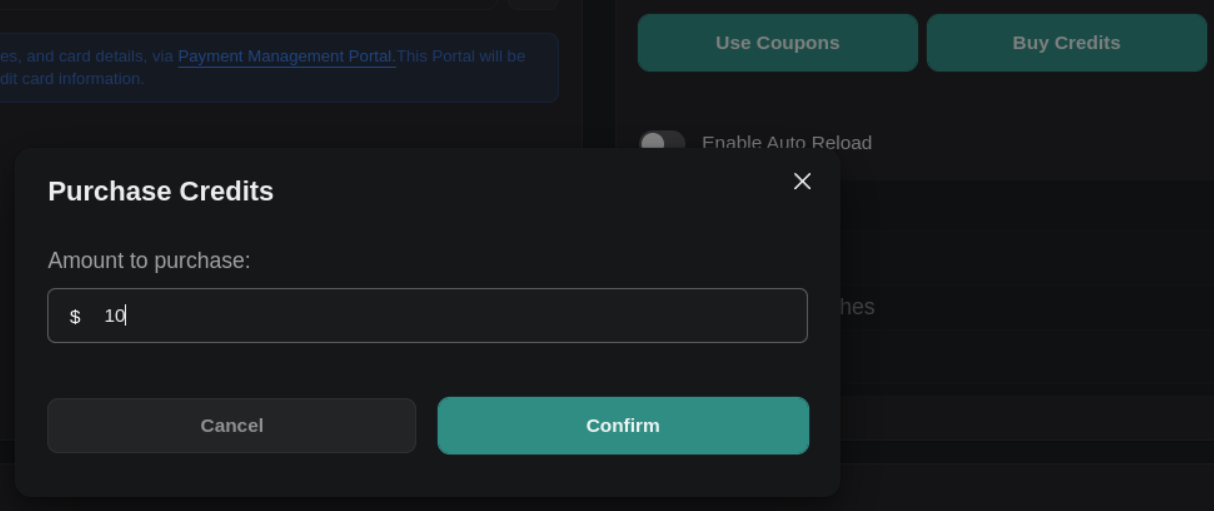Open the Payment Management Portal link

coord(286,56)
